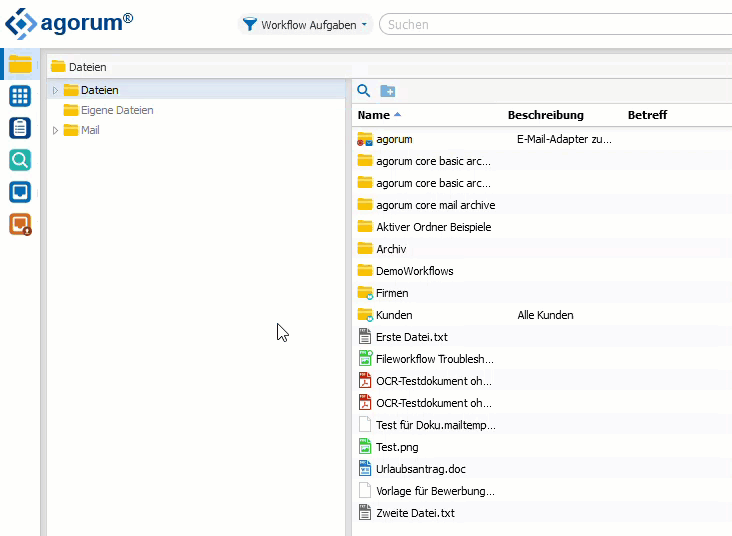Viewport: 732px width, 536px height.
Task: Sort by the Name column header
Action: [373, 115]
